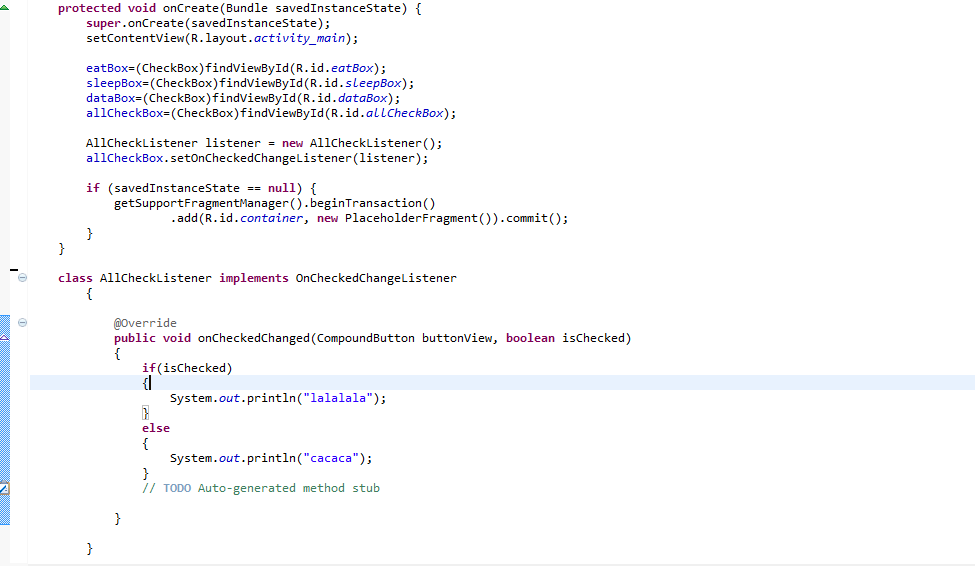Click the implements-method triangle marker beside onCheckedChanged
Viewport: 975px width, 566px height.
pyautogui.click(x=4, y=337)
